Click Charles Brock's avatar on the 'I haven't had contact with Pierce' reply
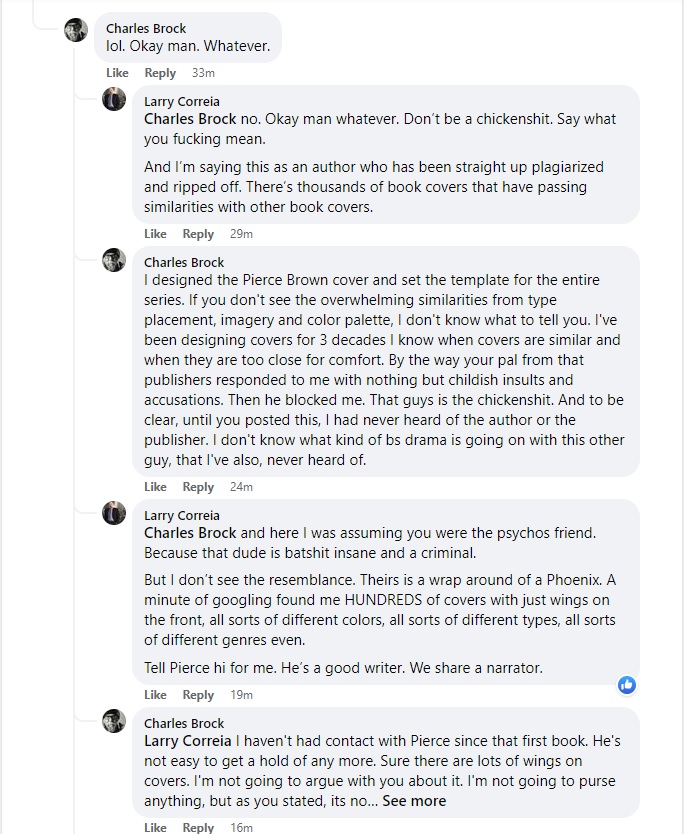Viewport: 684px width, 834px height. point(114,720)
